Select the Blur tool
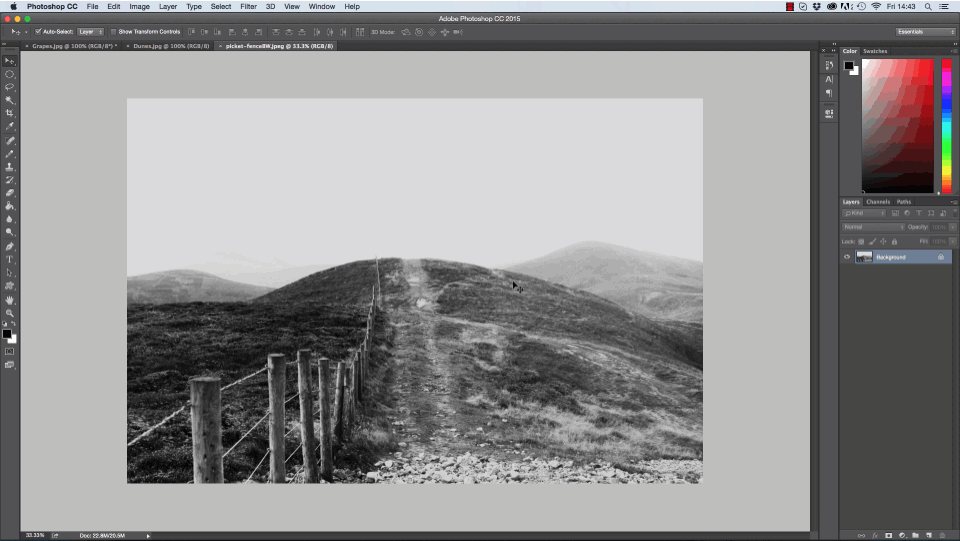 (x=9, y=219)
